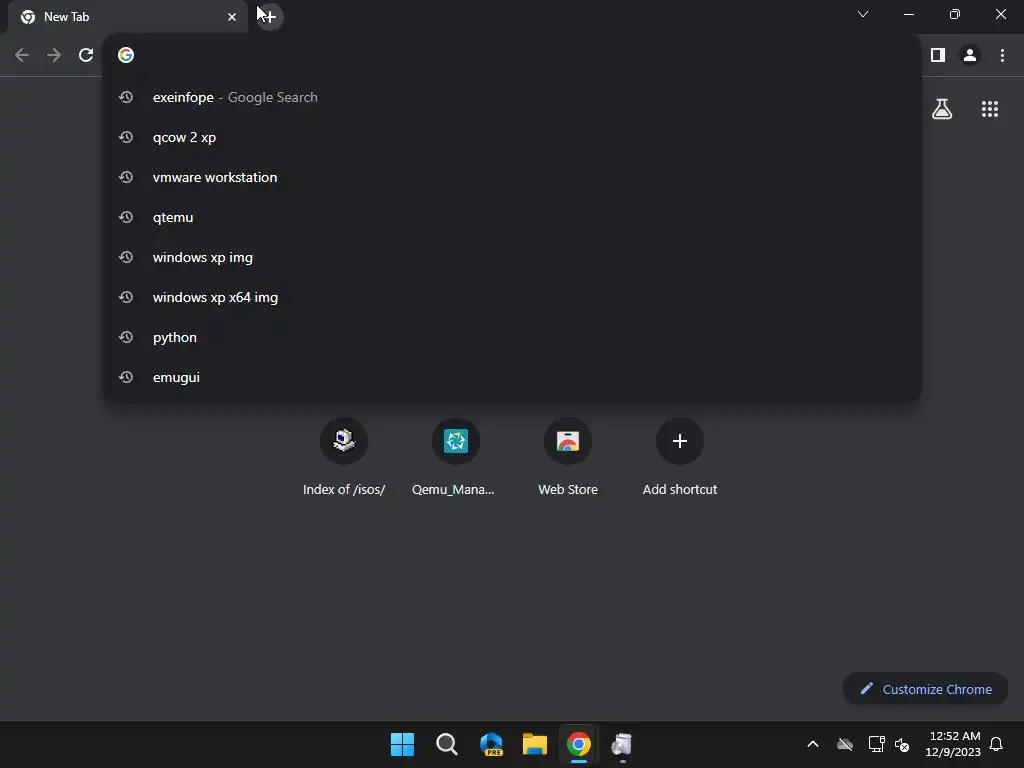
Task: Select 'windows xp x64 img' suggestion
Action: point(512,297)
